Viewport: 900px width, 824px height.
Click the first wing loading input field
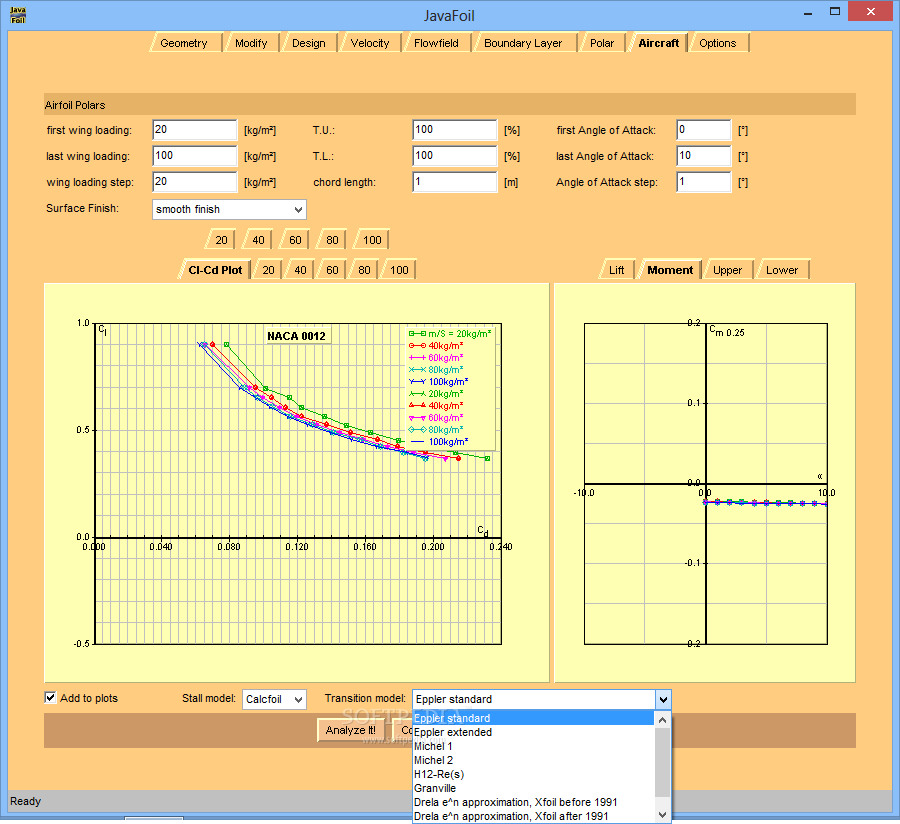point(195,130)
